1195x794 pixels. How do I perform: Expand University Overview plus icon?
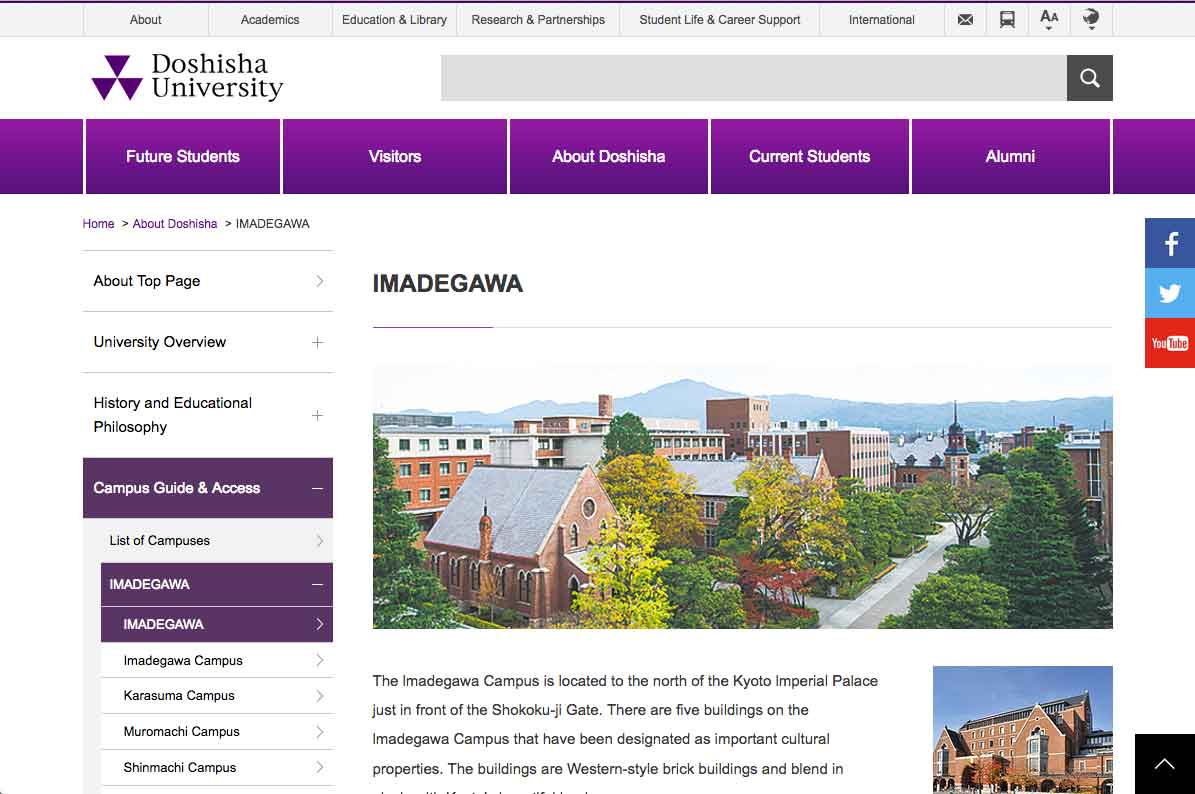coord(317,342)
